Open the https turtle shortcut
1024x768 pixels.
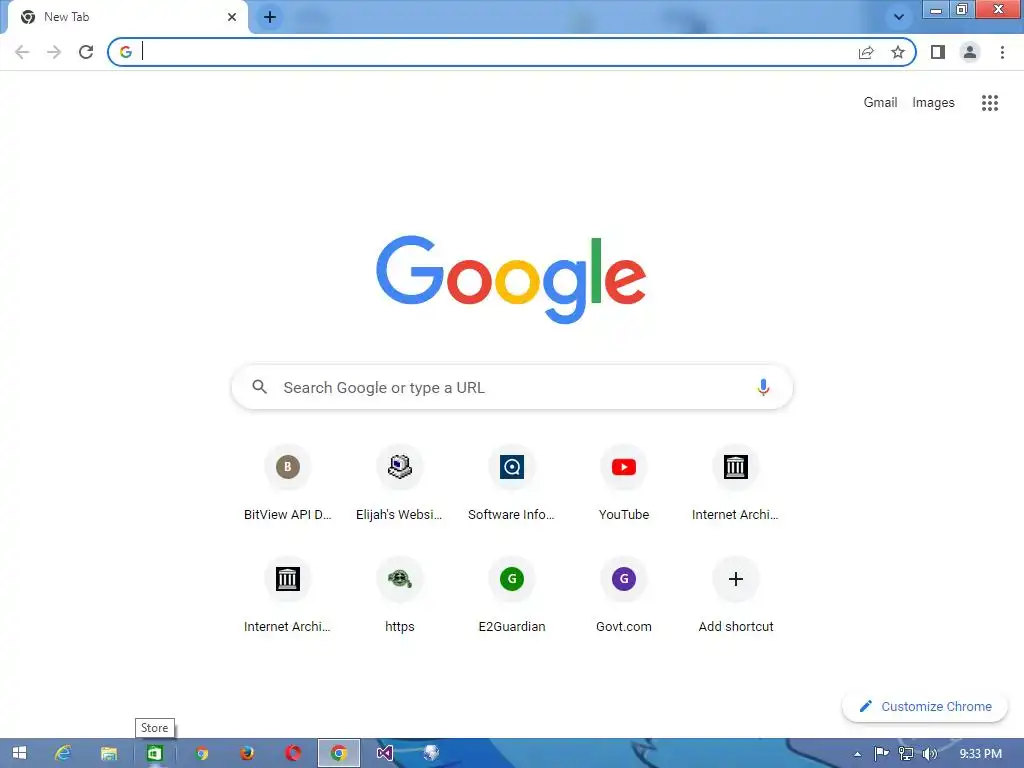[400, 596]
